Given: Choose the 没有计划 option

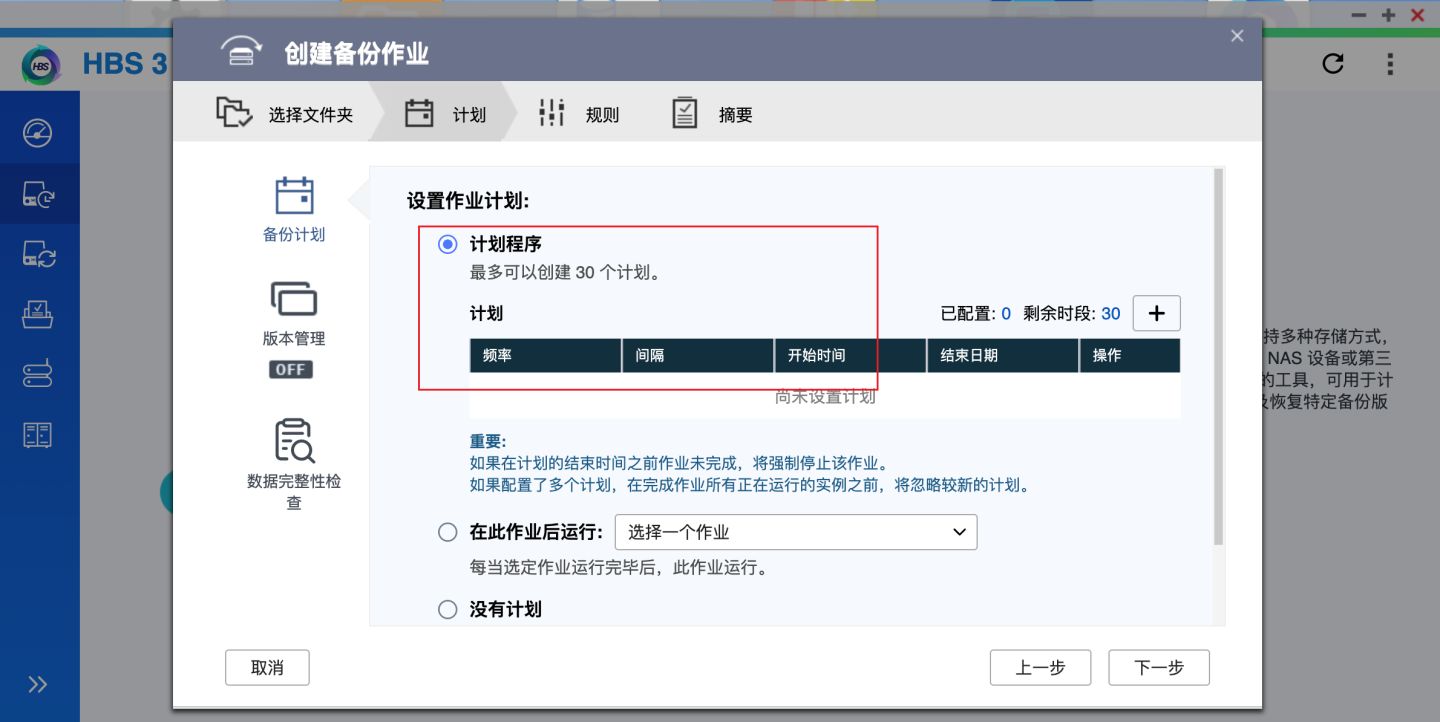Looking at the screenshot, I should coord(448,609).
